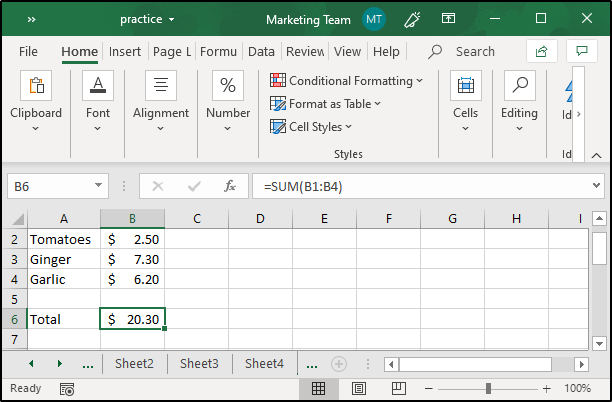Select the Garlic cell

64,279
